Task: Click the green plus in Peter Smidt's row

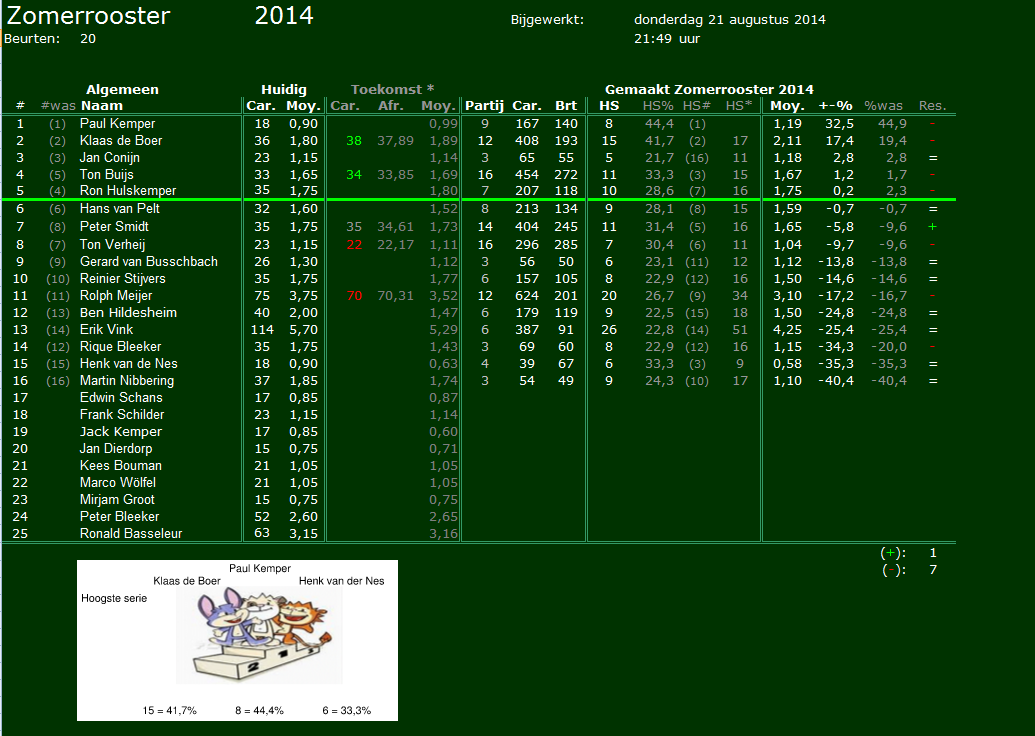Action: click(932, 226)
